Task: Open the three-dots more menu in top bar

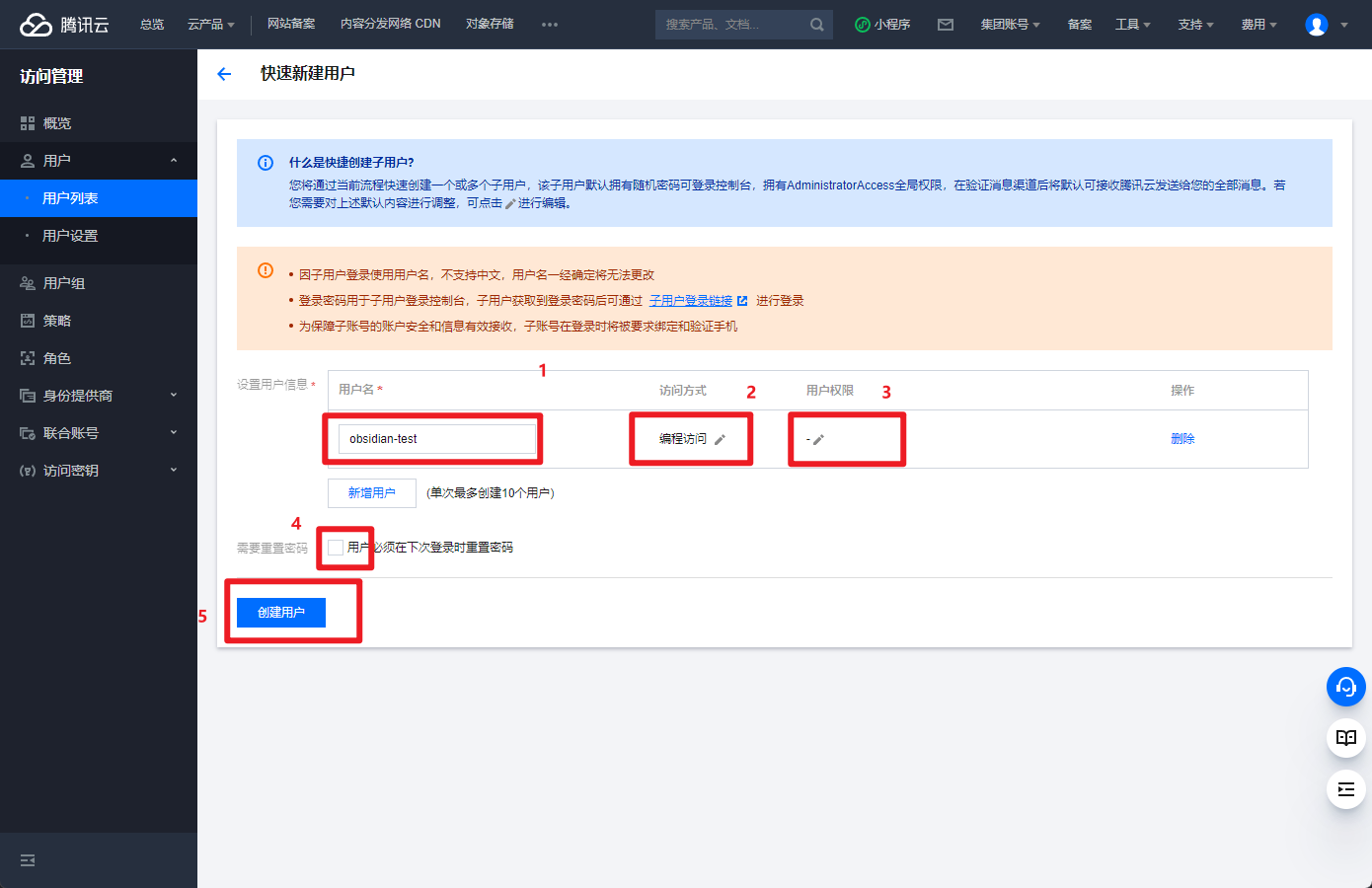Action: pos(550,25)
